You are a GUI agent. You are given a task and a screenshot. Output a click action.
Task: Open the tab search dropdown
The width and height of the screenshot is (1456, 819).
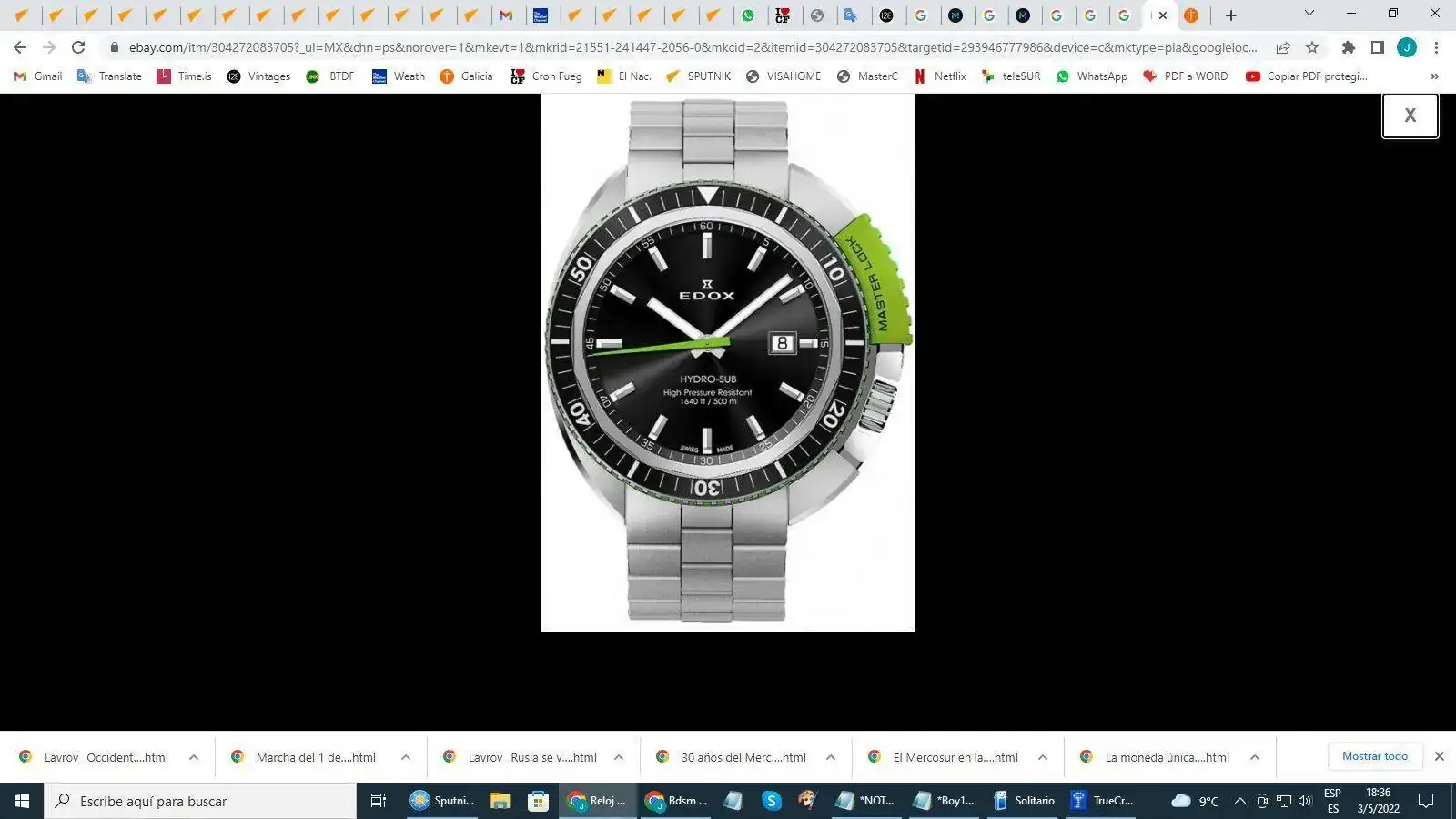point(1309,14)
